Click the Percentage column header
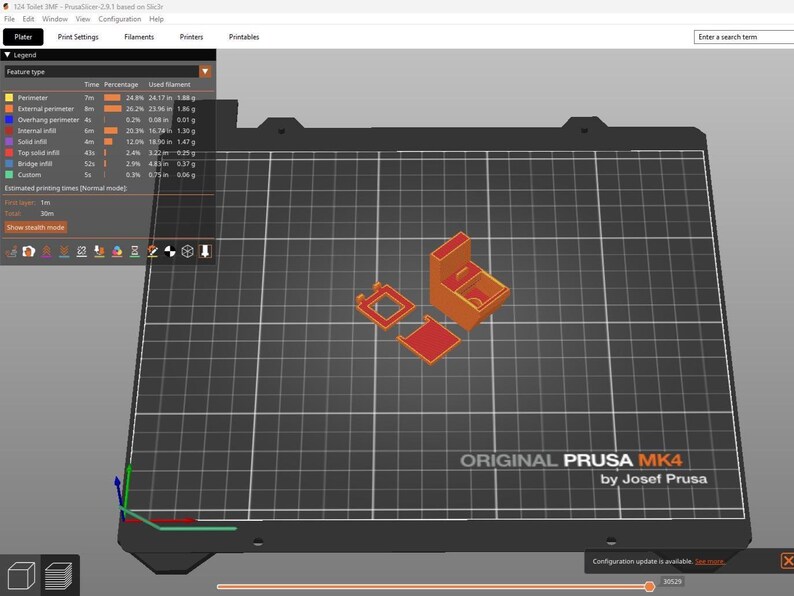Screen dimensions: 794x596 121,85
